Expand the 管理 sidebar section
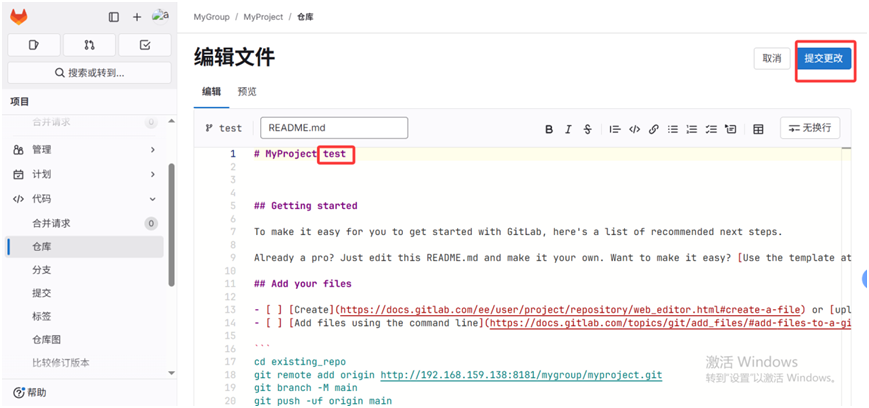The height and width of the screenshot is (408, 869). pos(85,150)
